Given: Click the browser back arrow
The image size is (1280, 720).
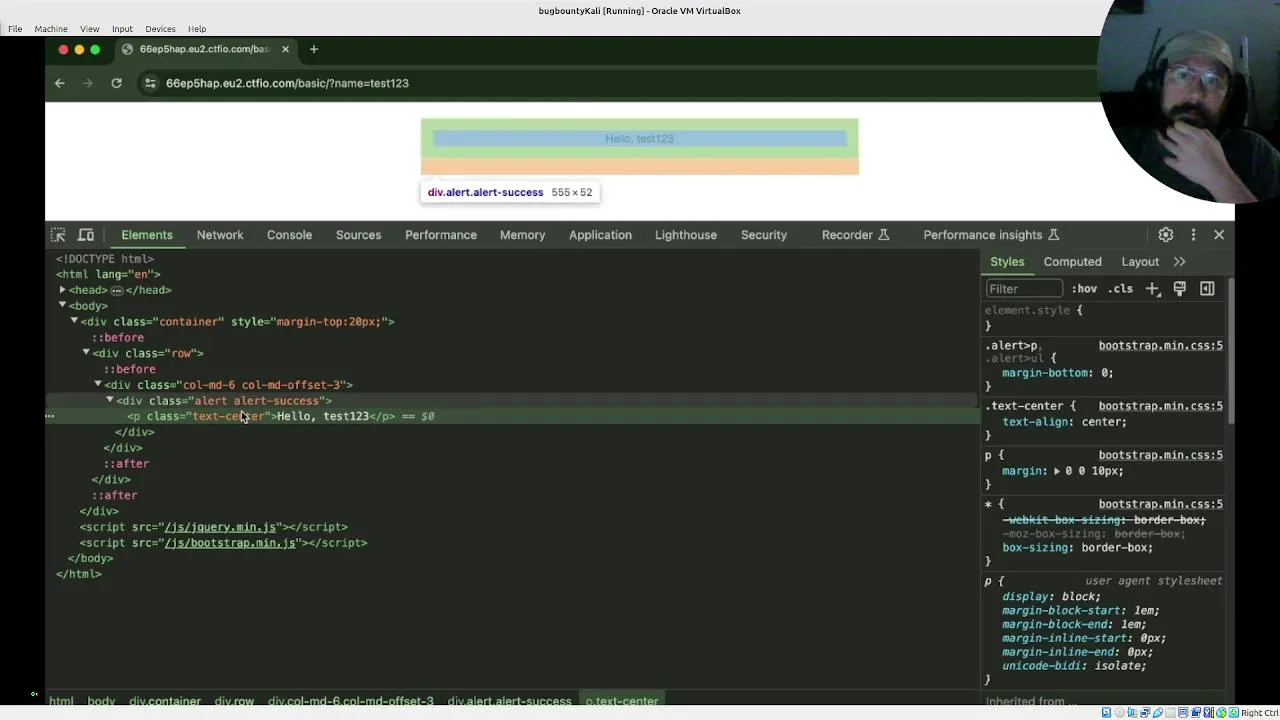Looking at the screenshot, I should [60, 83].
